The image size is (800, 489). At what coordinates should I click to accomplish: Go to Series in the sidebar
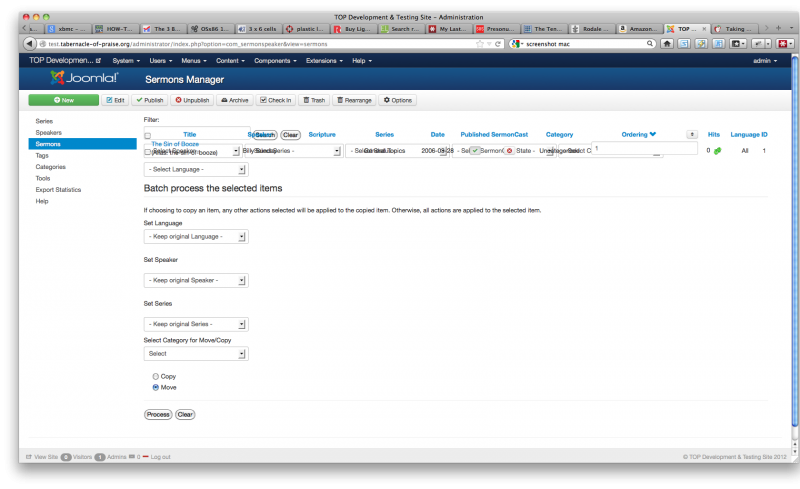(44, 121)
